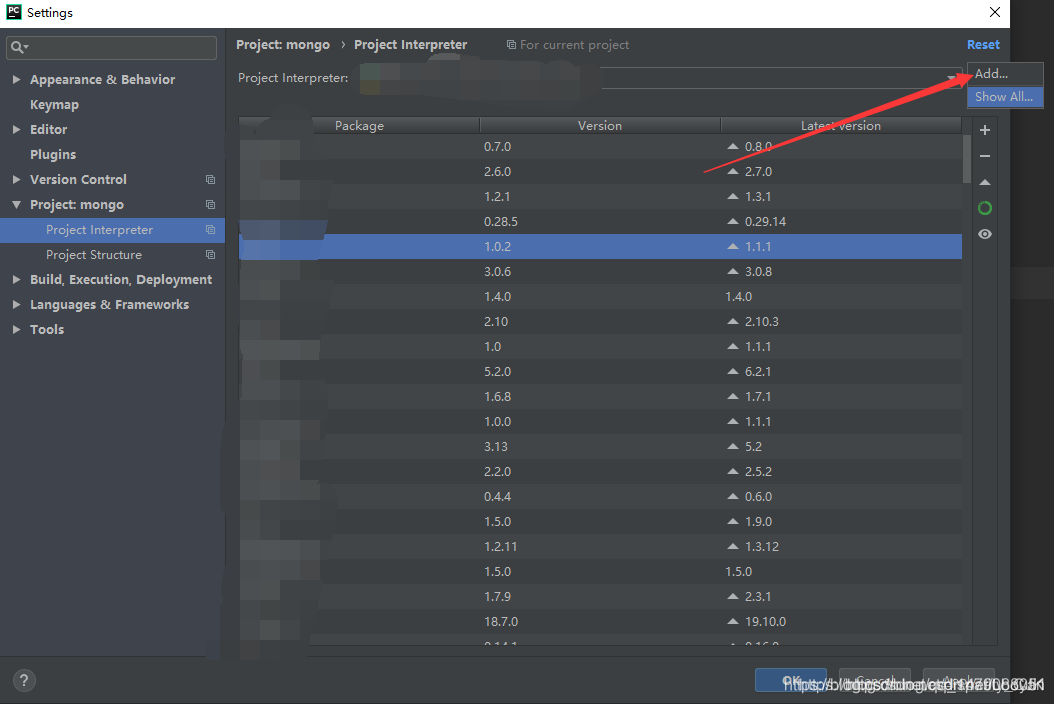1054x704 pixels.
Task: Expand the Tools section
Action: [x=16, y=329]
